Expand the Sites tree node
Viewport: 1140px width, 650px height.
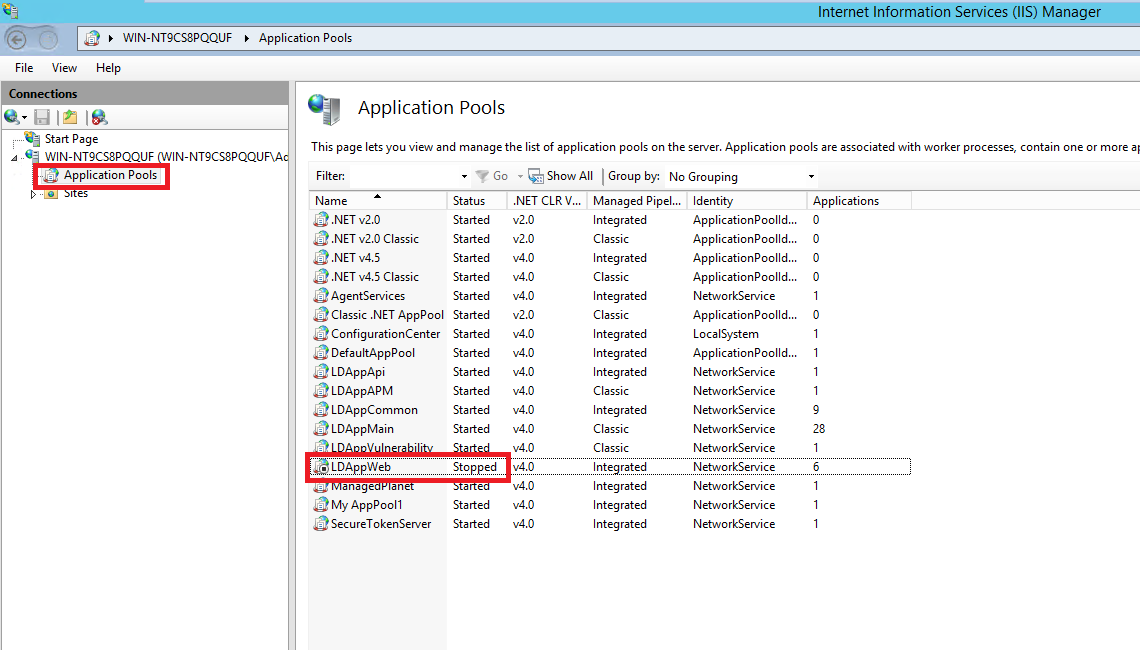click(33, 194)
